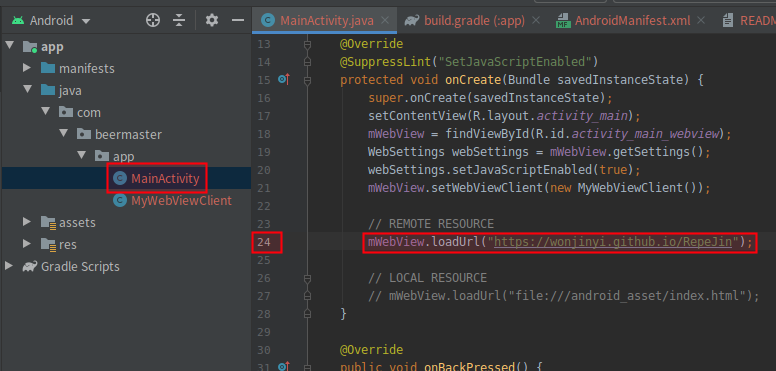The height and width of the screenshot is (371, 776).
Task: Click the // REMOTE RESOURCE comment
Action: point(431,224)
